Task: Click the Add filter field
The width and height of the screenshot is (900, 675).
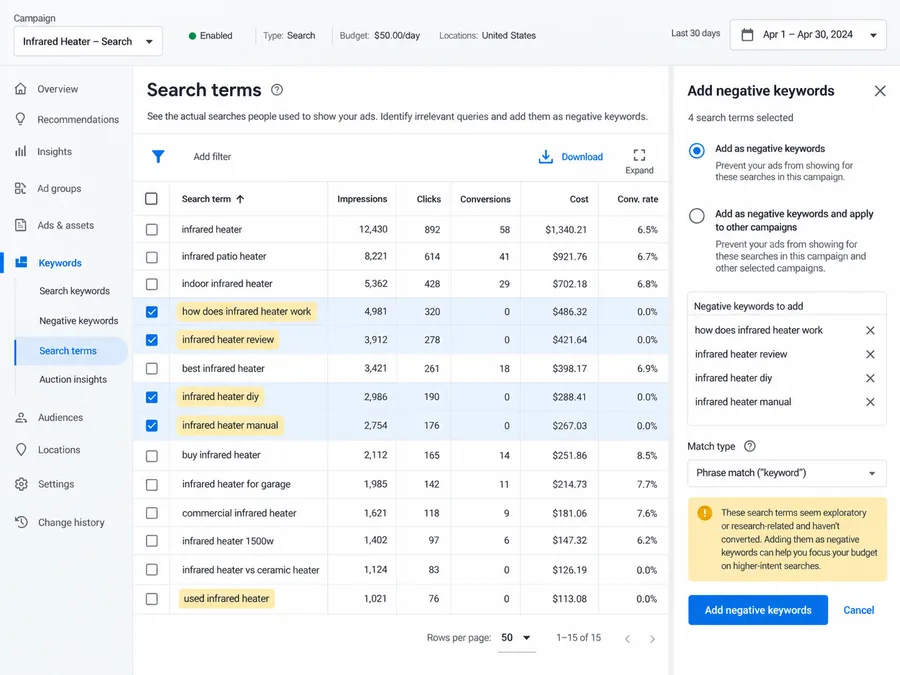Action: tap(212, 157)
